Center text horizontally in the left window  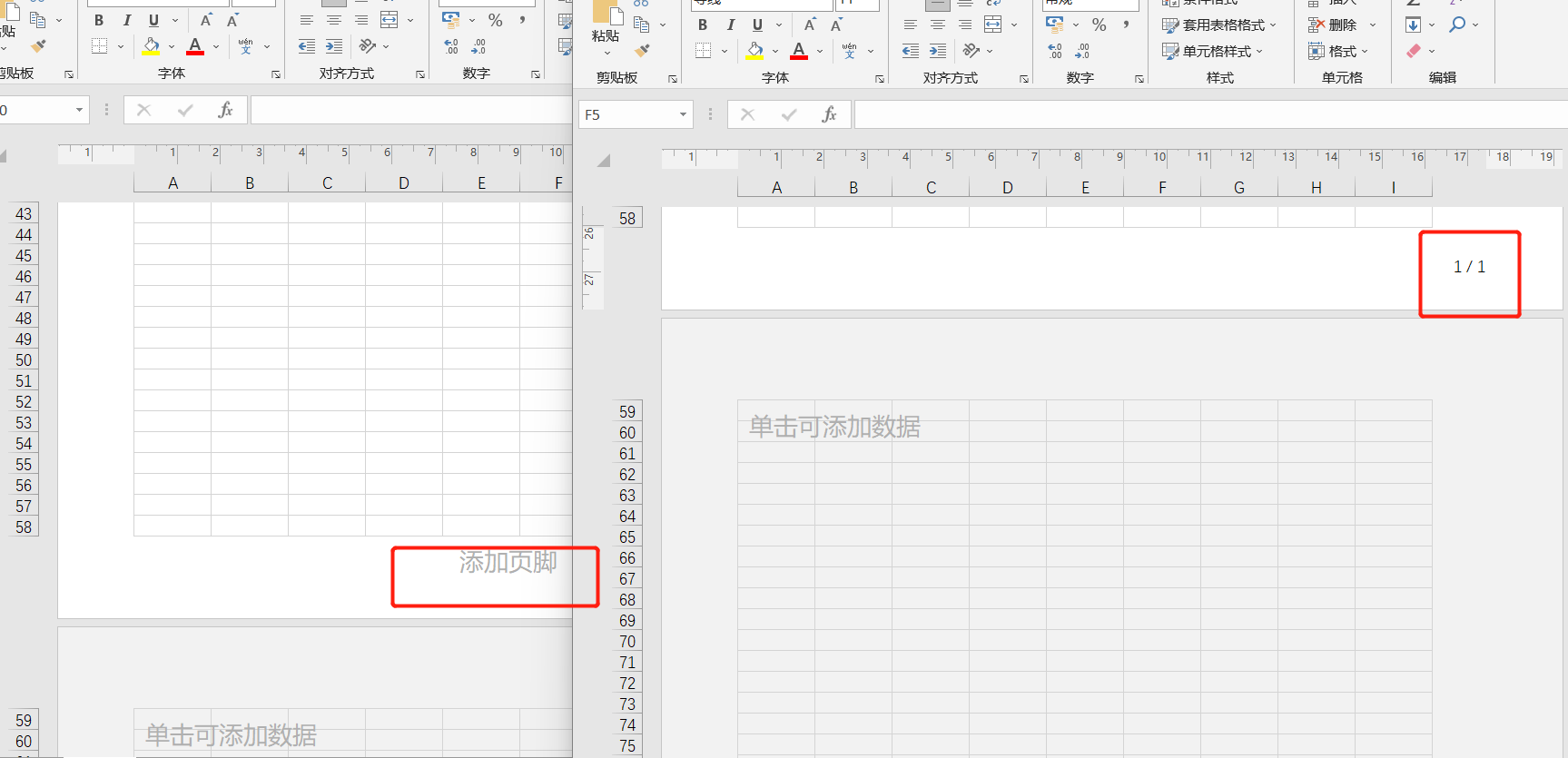333,21
